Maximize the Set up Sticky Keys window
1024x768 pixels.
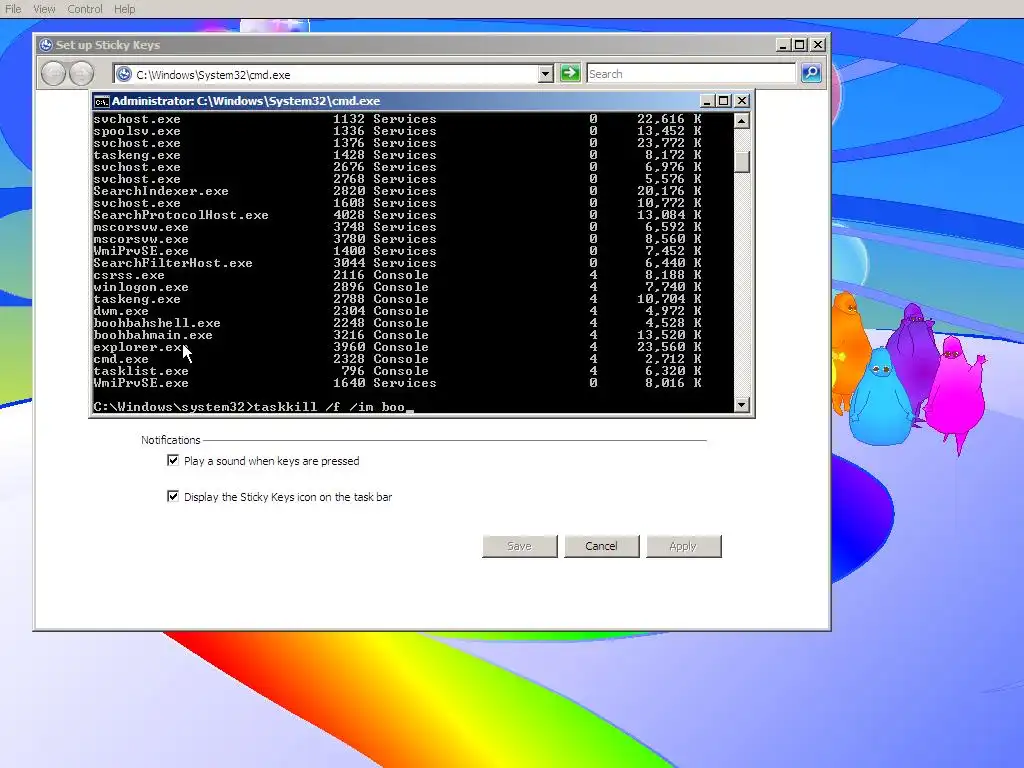(x=800, y=45)
